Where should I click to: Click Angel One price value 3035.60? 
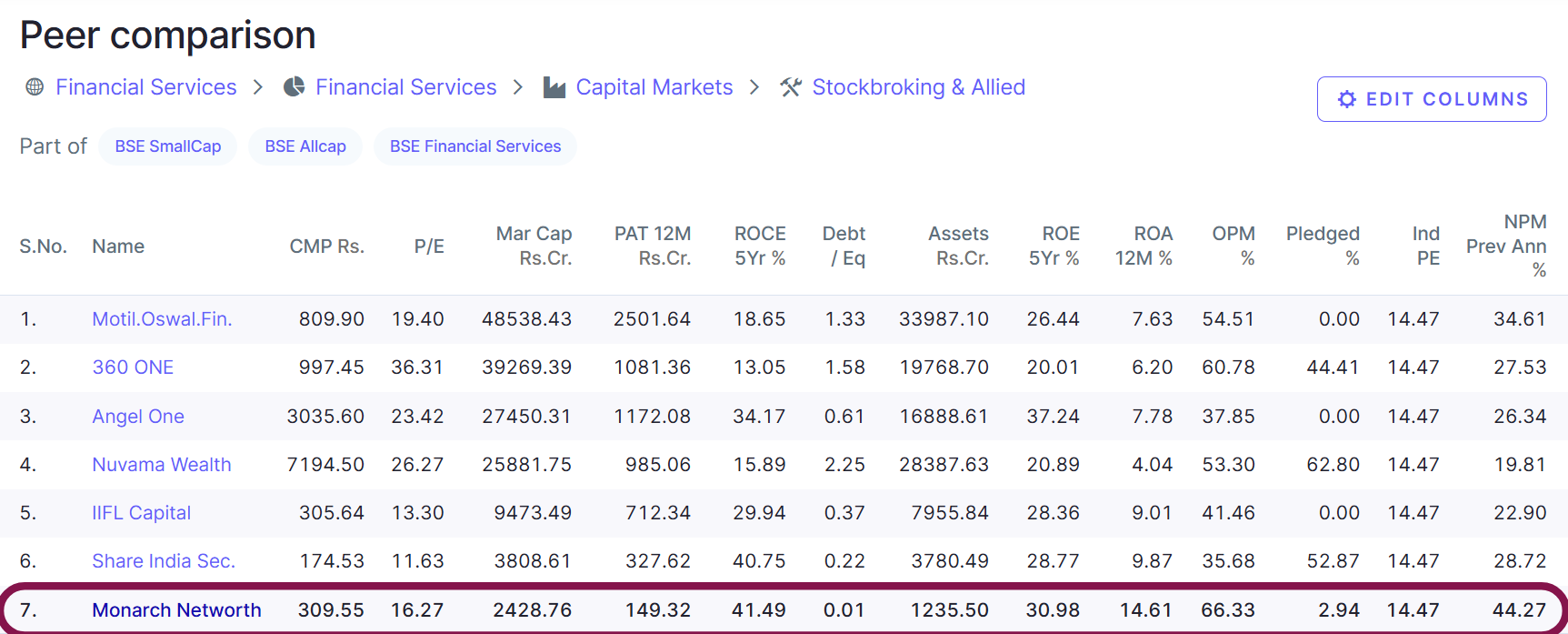pos(325,417)
